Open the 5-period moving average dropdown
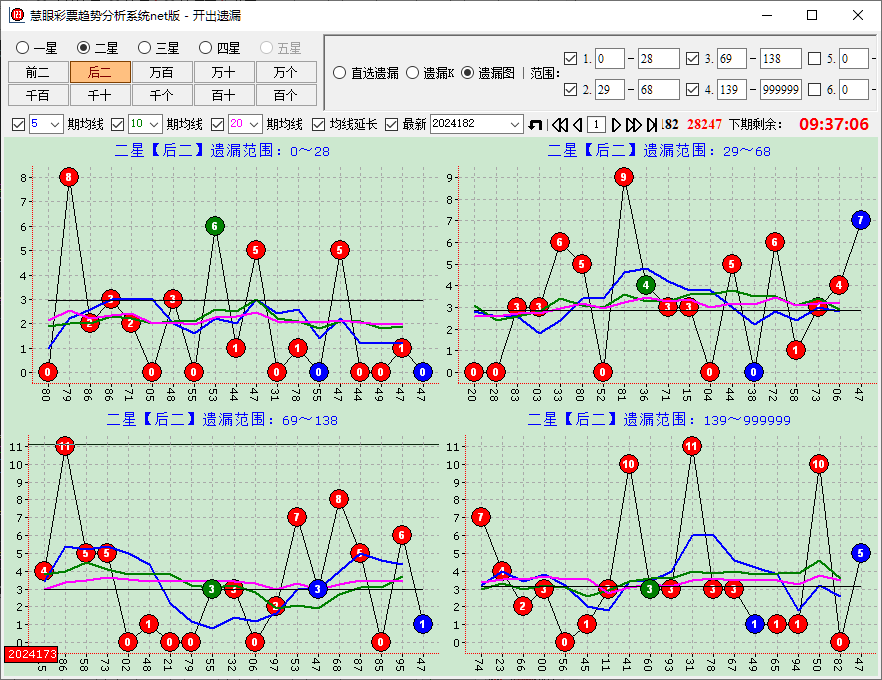The width and height of the screenshot is (882, 680). (x=54, y=124)
